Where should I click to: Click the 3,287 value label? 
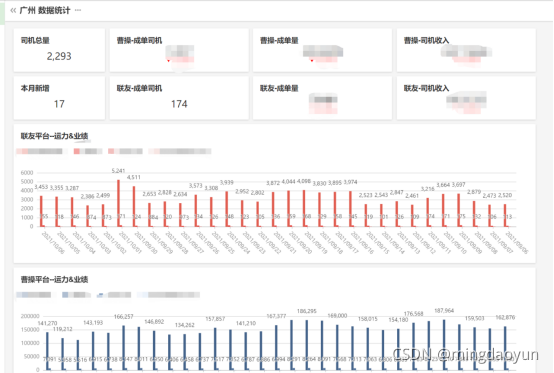72,188
